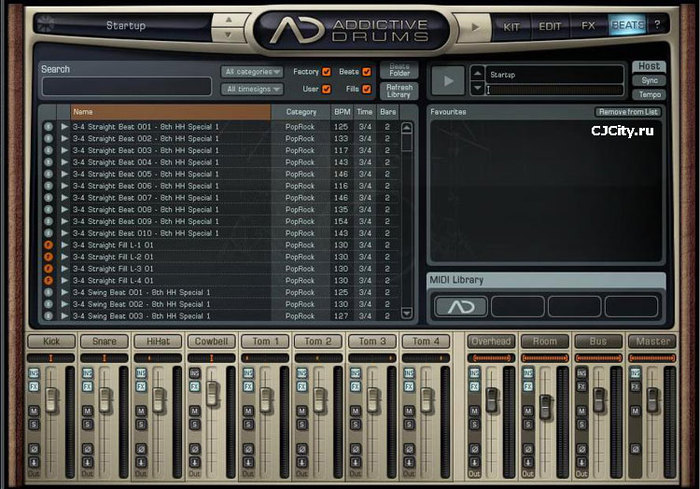Select previous preset with the up arrow beside Startup
700x489 pixels.
[x=229, y=20]
